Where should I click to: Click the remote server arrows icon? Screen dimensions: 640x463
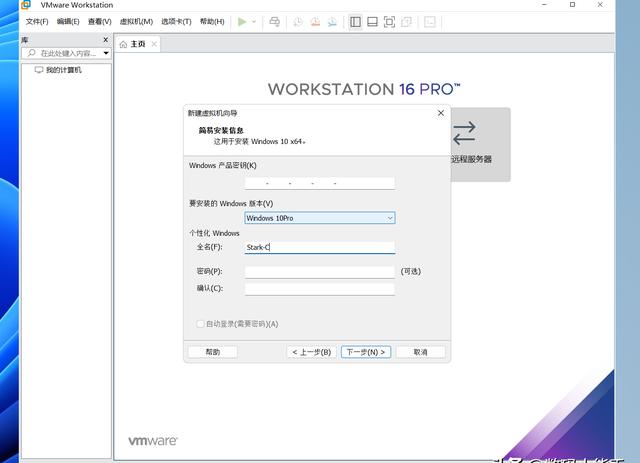click(x=464, y=133)
